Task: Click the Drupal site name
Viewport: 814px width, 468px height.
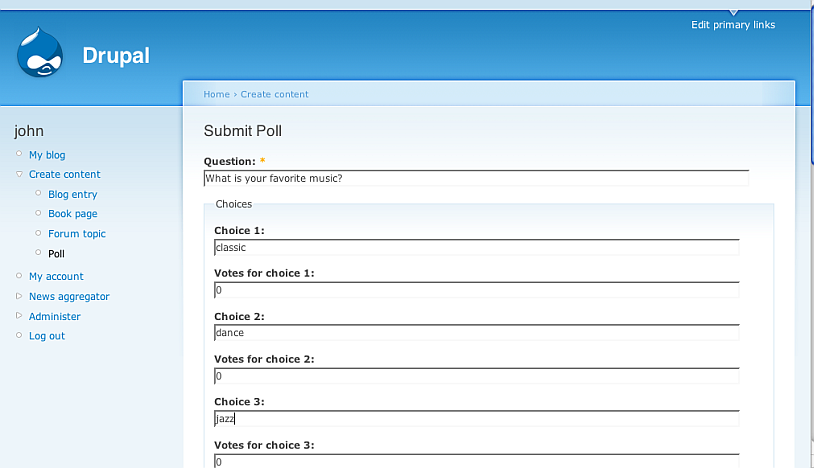Action: (x=116, y=56)
